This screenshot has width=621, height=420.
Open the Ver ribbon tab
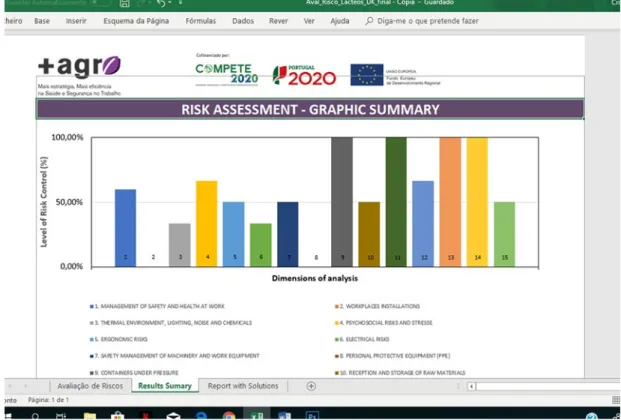[309, 21]
